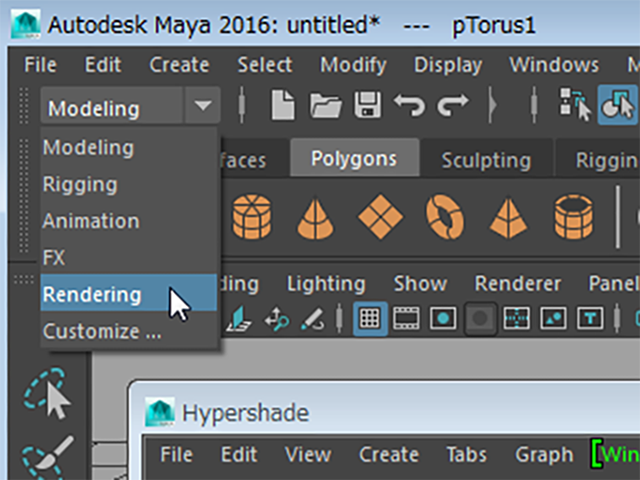
Task: Open the Windows menu
Action: (x=554, y=65)
